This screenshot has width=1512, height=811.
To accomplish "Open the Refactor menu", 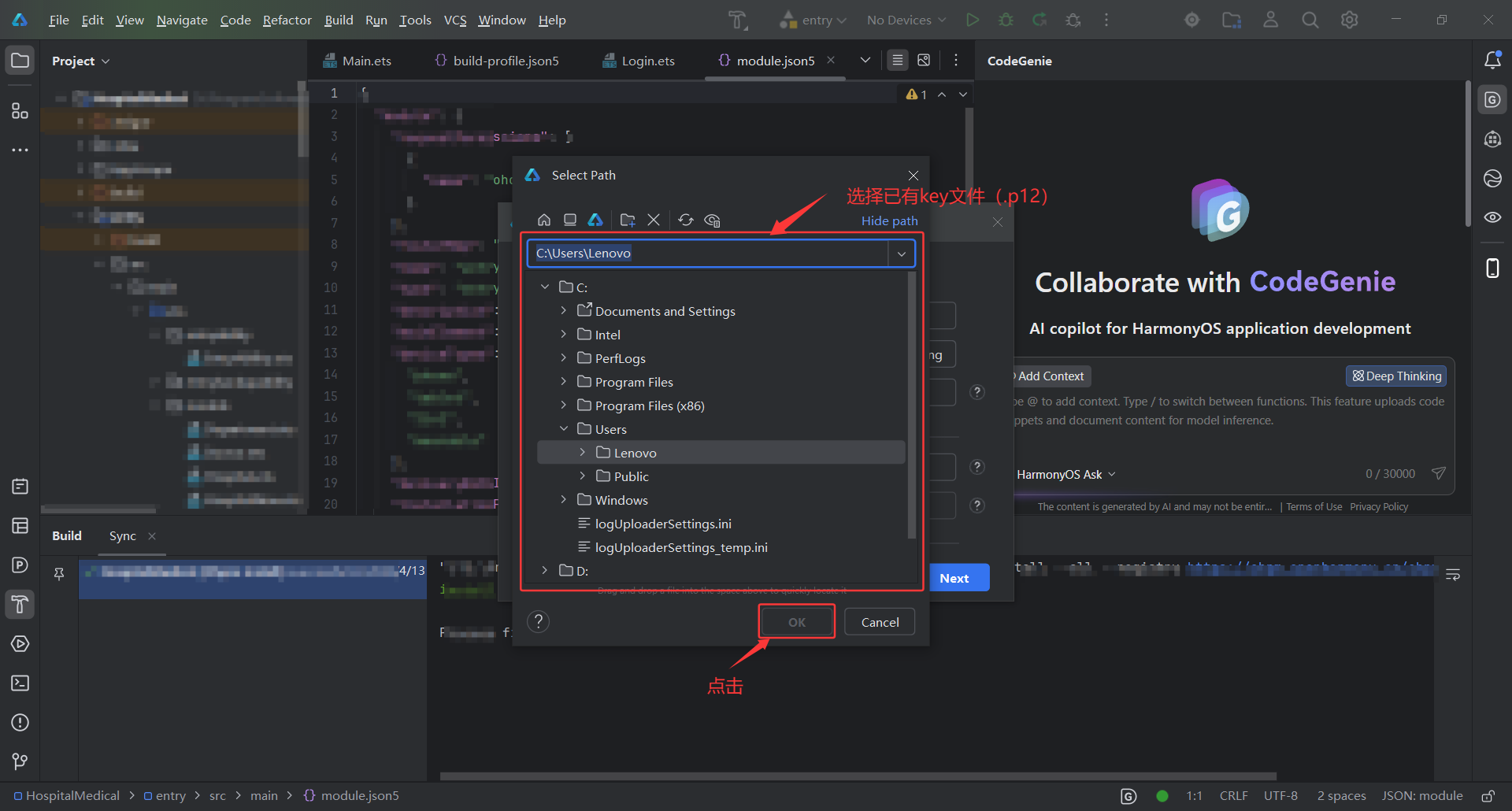I will point(287,20).
